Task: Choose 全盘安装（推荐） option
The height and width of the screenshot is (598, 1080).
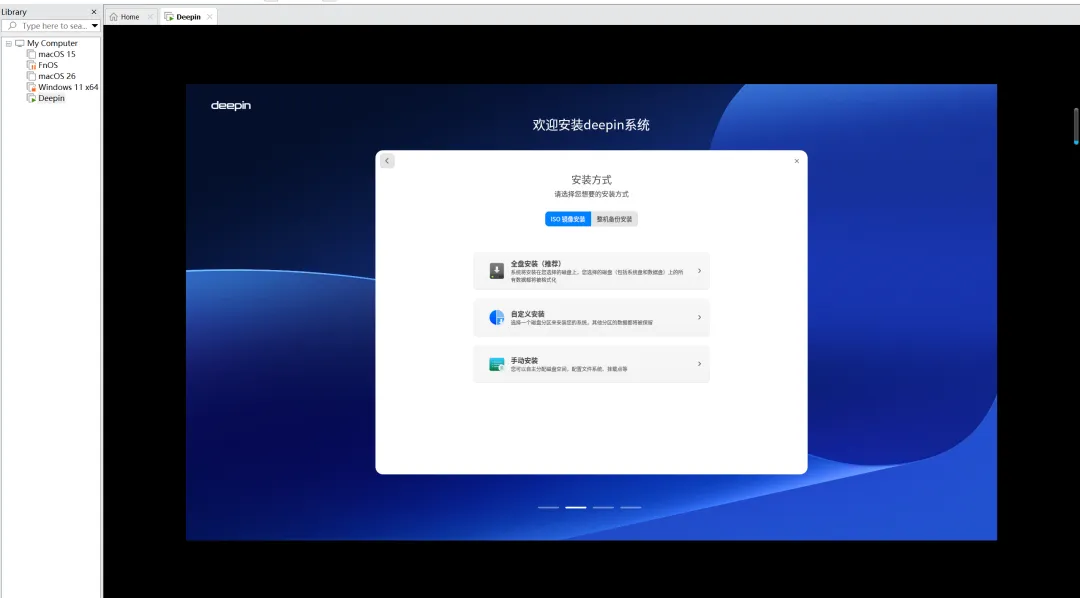Action: point(591,271)
